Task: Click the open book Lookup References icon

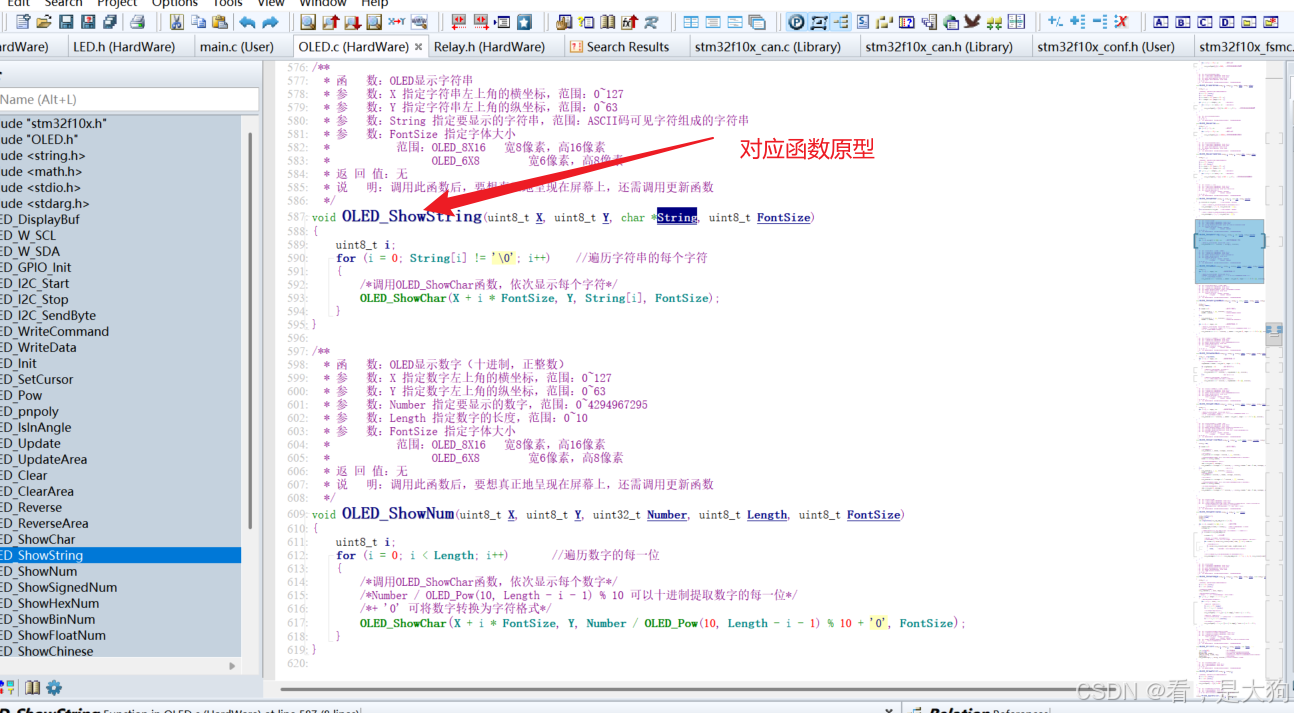Action: [607, 22]
